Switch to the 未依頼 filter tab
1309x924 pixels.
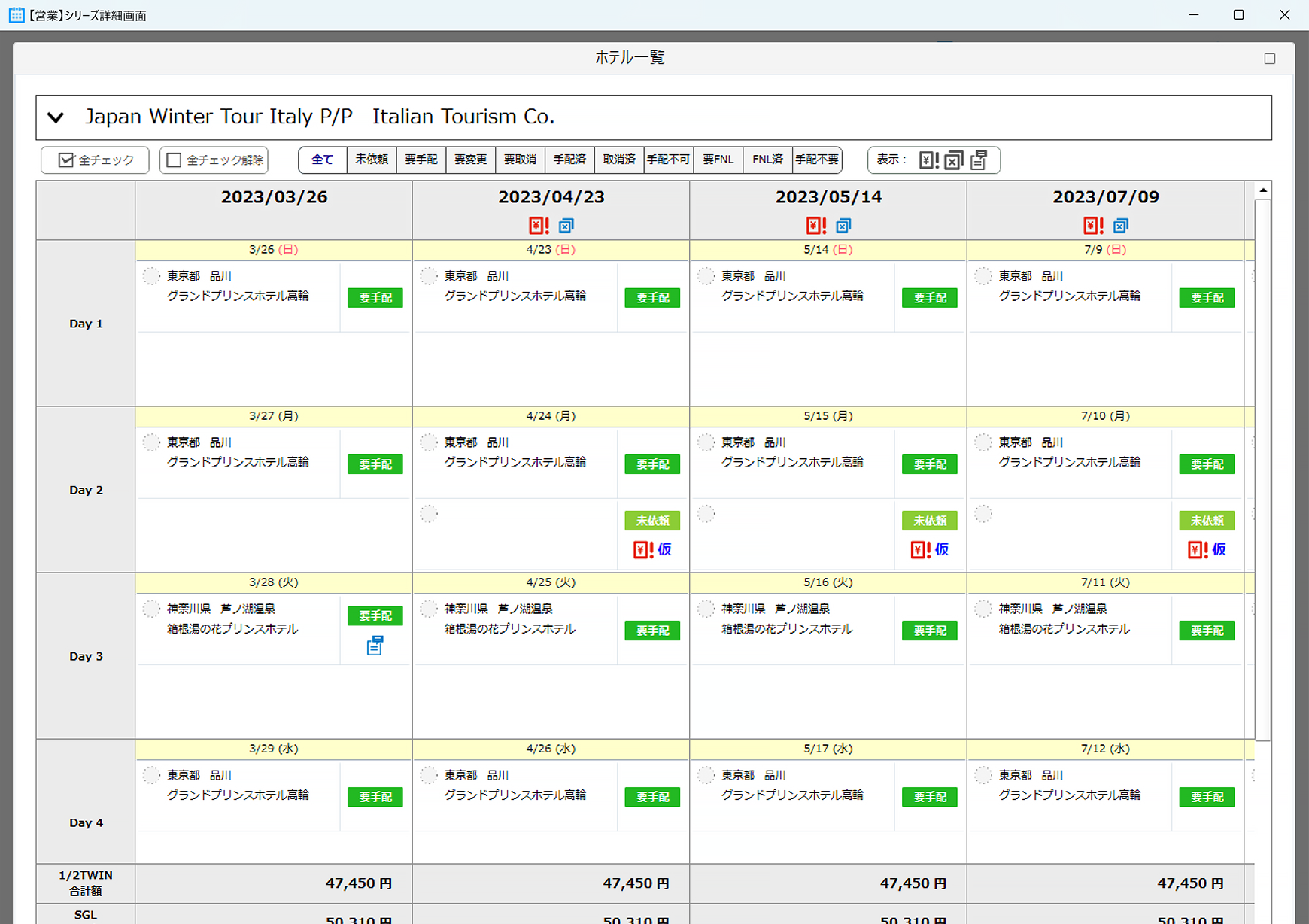coord(372,160)
